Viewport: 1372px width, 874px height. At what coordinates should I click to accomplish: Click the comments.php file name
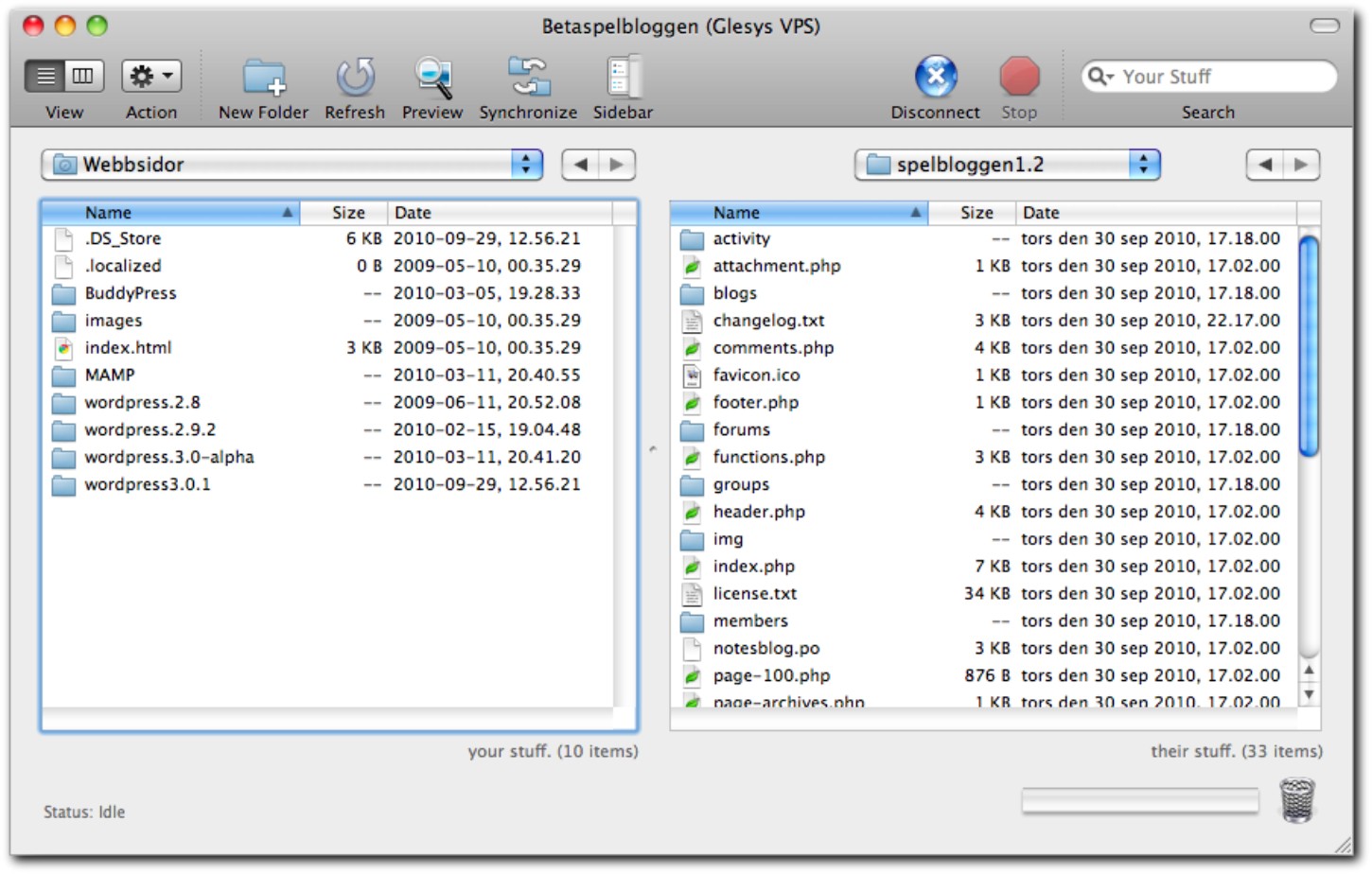point(774,348)
